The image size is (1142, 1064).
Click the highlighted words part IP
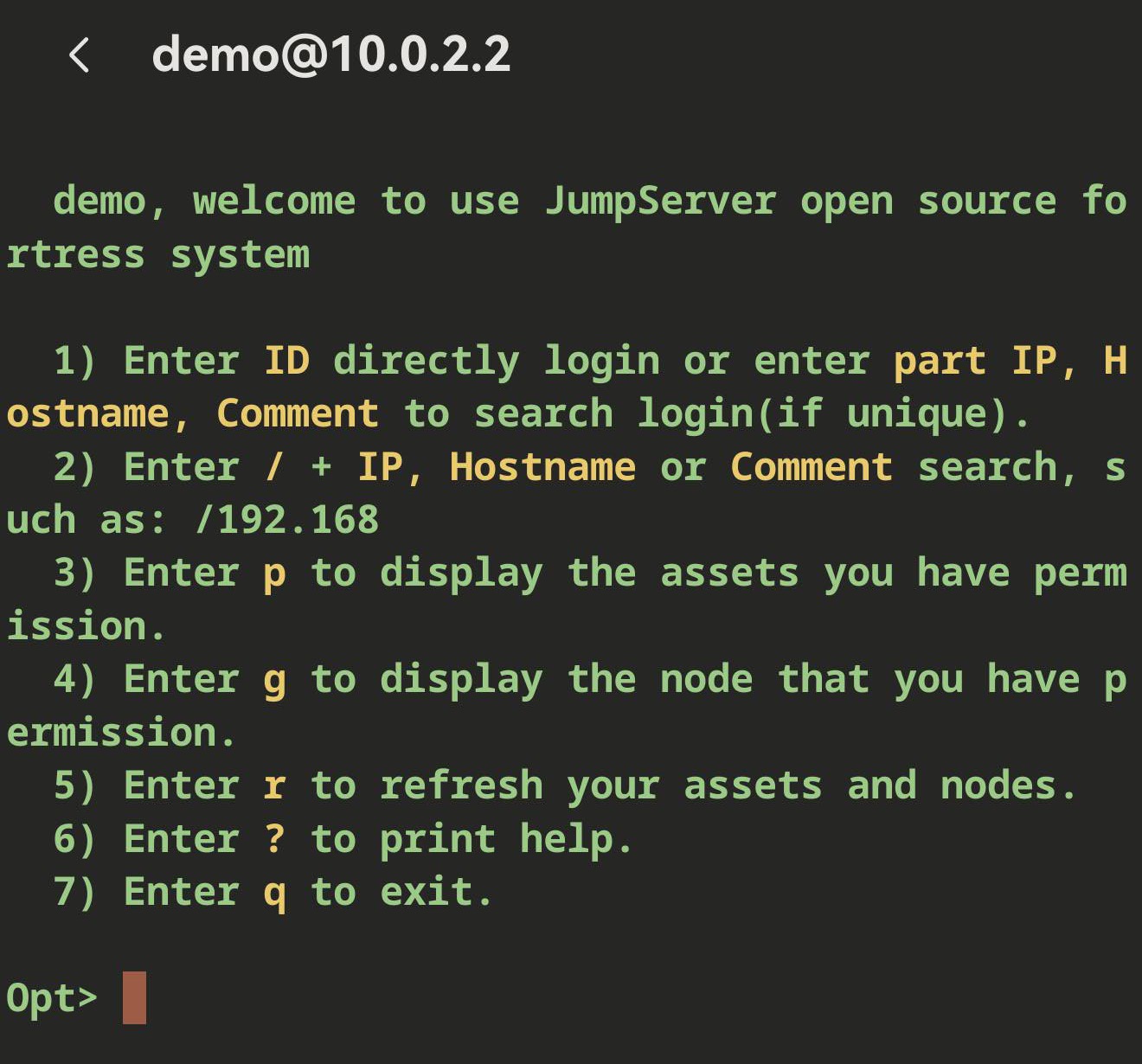pyautogui.click(x=974, y=361)
